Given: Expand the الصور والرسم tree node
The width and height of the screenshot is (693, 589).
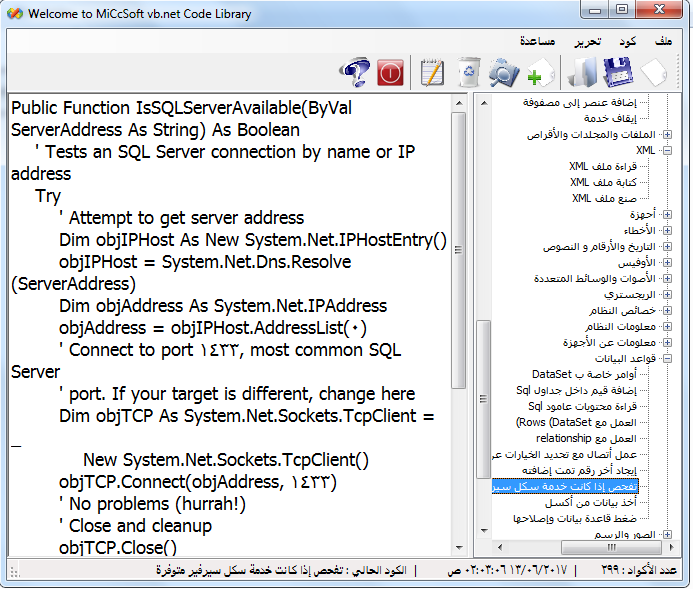Looking at the screenshot, I should (x=667, y=535).
